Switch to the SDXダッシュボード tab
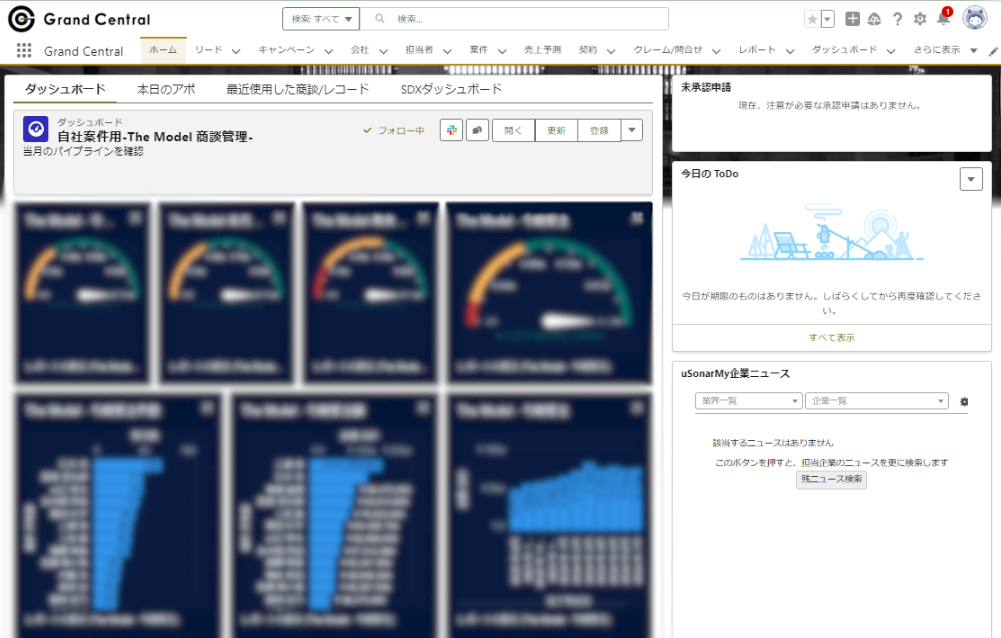Viewport: 1001px width, 638px height. point(451,89)
